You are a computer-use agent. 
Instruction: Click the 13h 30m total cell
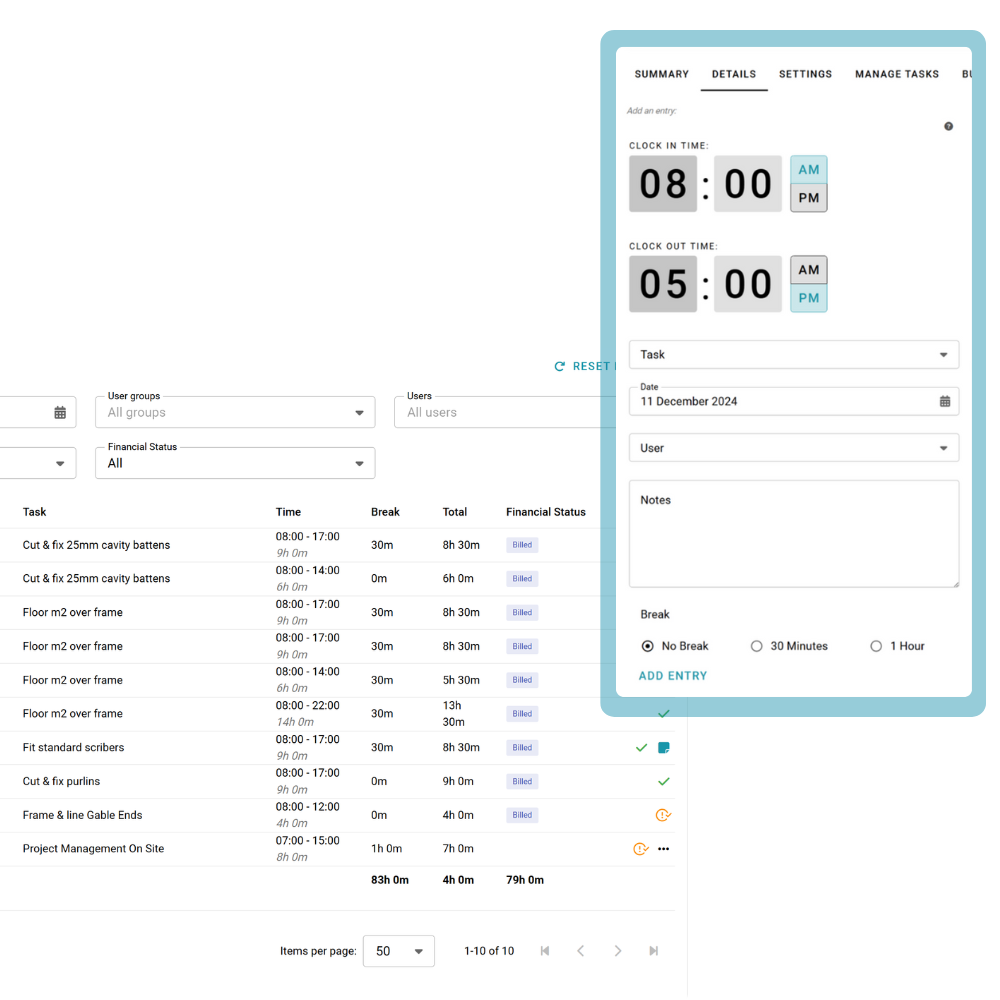click(x=453, y=714)
